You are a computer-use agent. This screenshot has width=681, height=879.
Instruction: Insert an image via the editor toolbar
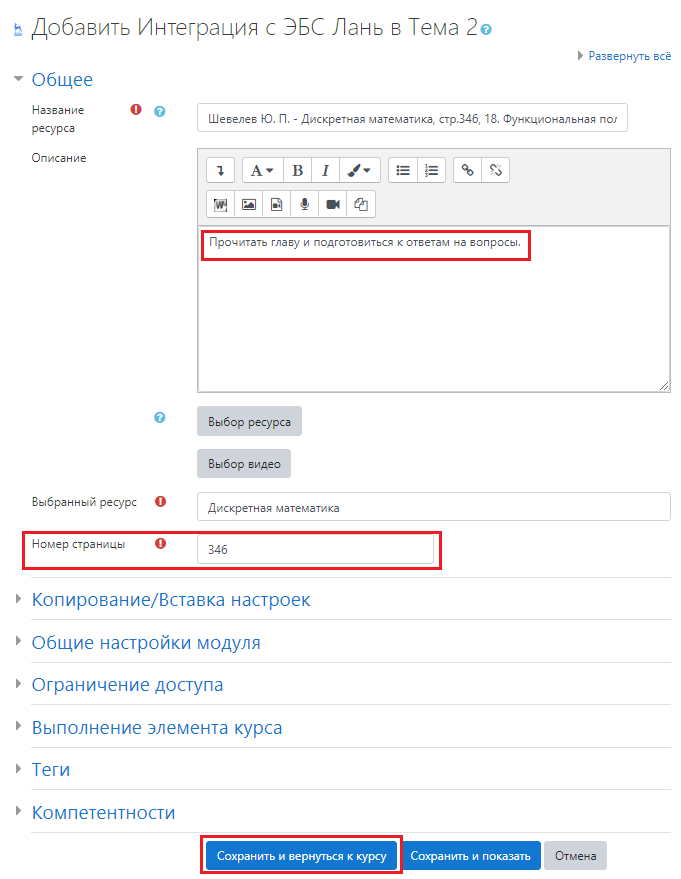[249, 204]
